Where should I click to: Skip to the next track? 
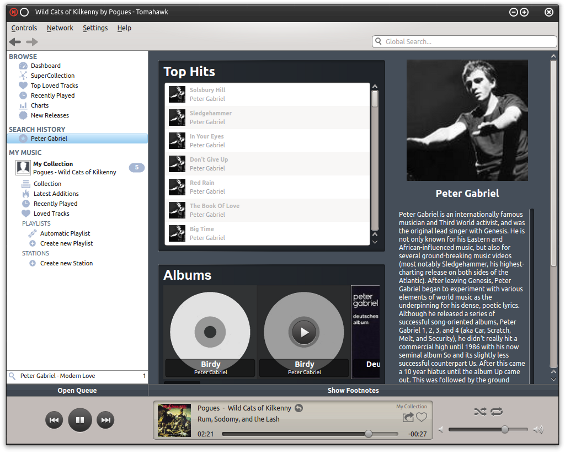point(106,420)
